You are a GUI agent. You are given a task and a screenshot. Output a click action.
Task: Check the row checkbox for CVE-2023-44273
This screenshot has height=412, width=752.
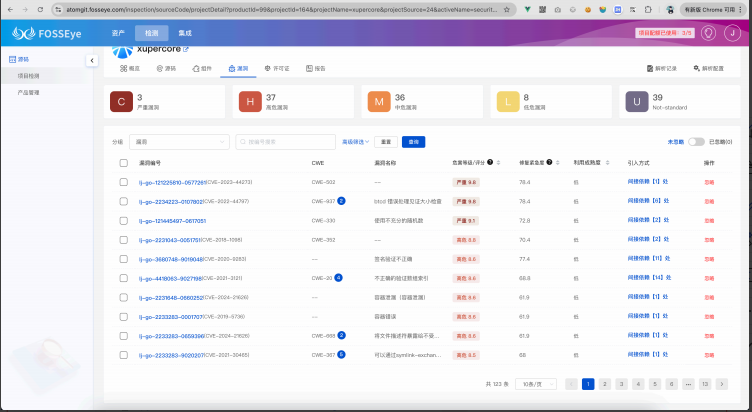(124, 182)
